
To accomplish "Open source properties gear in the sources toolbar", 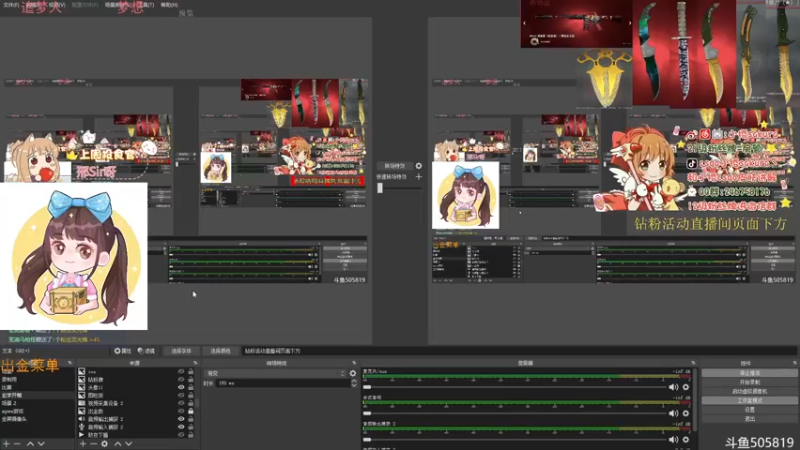I will (105, 444).
